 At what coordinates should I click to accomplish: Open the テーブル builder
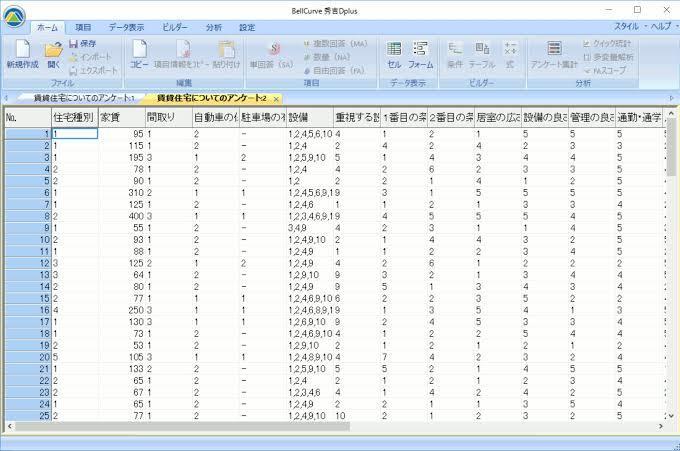[482, 55]
